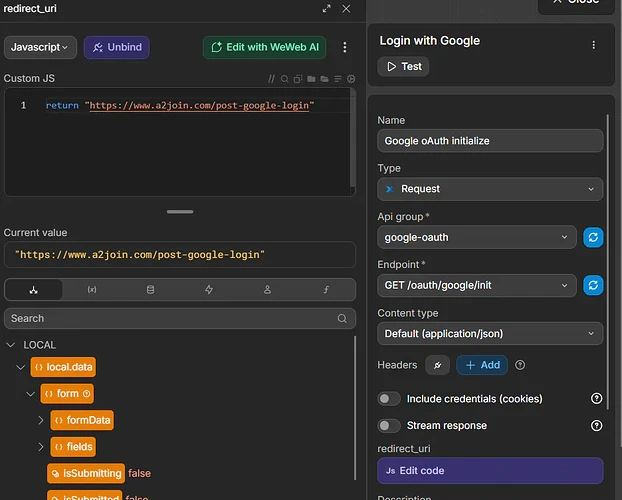Viewport: 622px width, 500px height.
Task: Click the search icon above code editor
Action: coord(285,79)
